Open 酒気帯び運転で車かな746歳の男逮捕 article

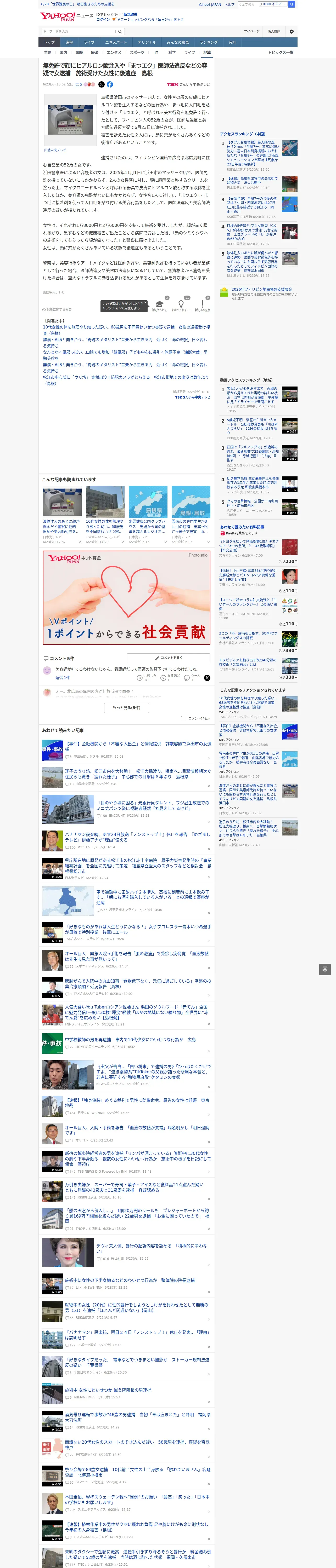tap(138, 1418)
